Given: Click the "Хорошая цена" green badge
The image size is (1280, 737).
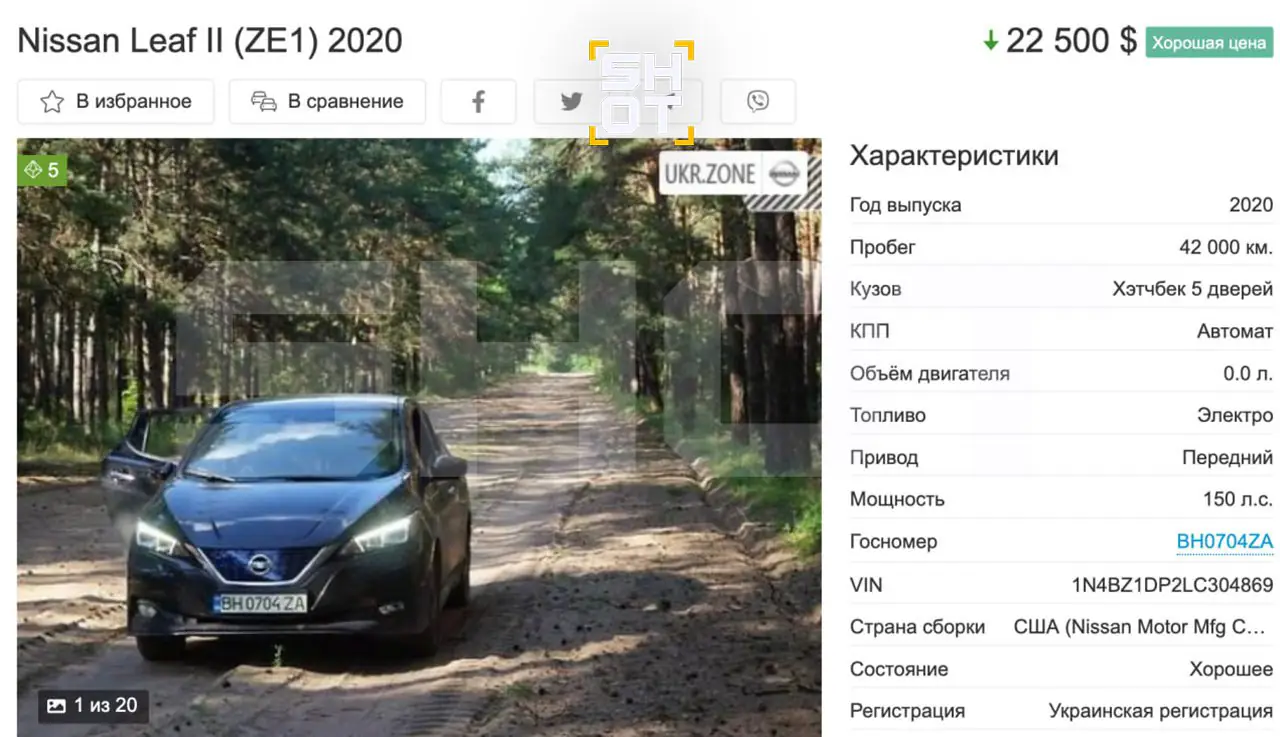Looking at the screenshot, I should [x=1208, y=42].
